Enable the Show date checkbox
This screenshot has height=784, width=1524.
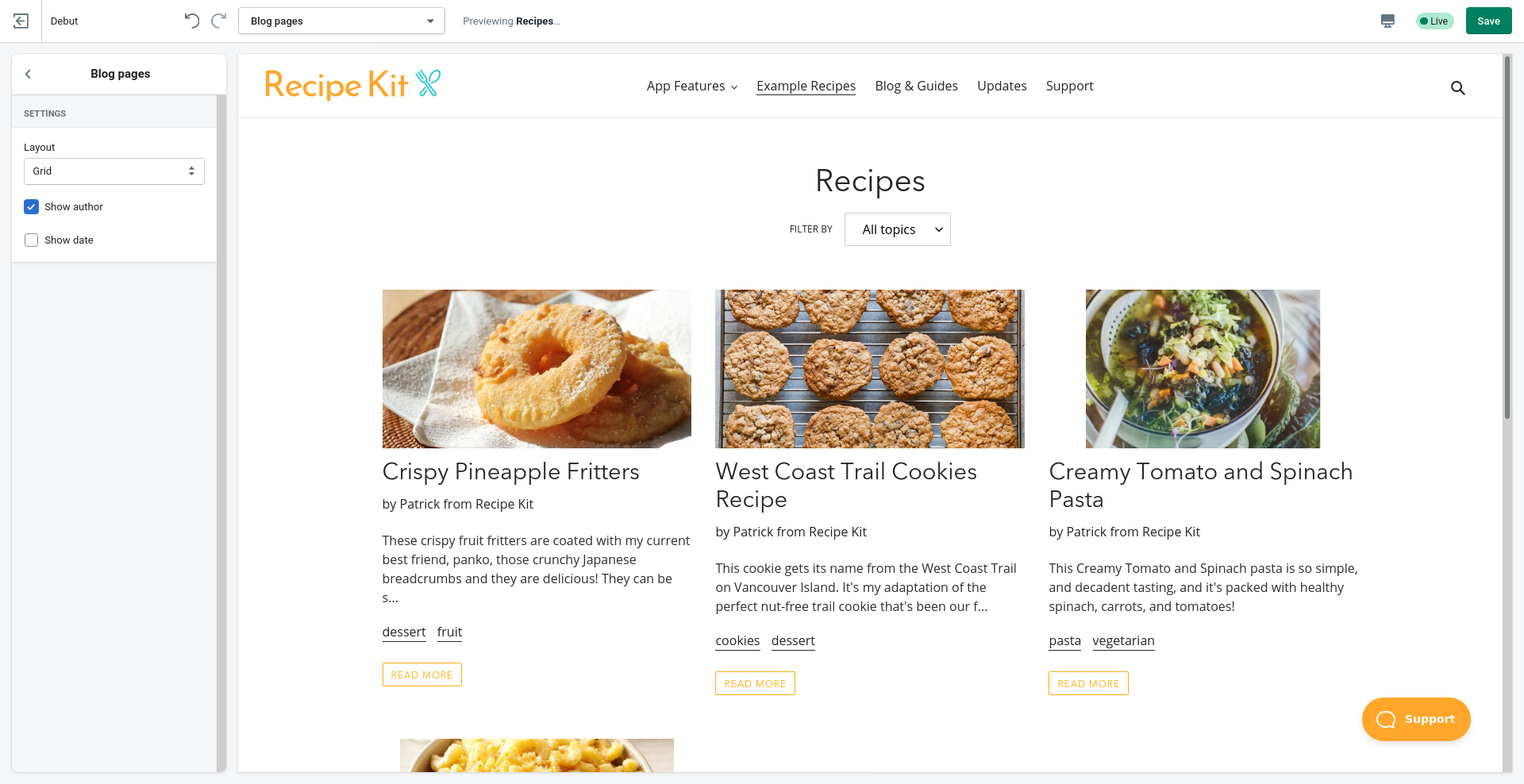click(x=31, y=240)
